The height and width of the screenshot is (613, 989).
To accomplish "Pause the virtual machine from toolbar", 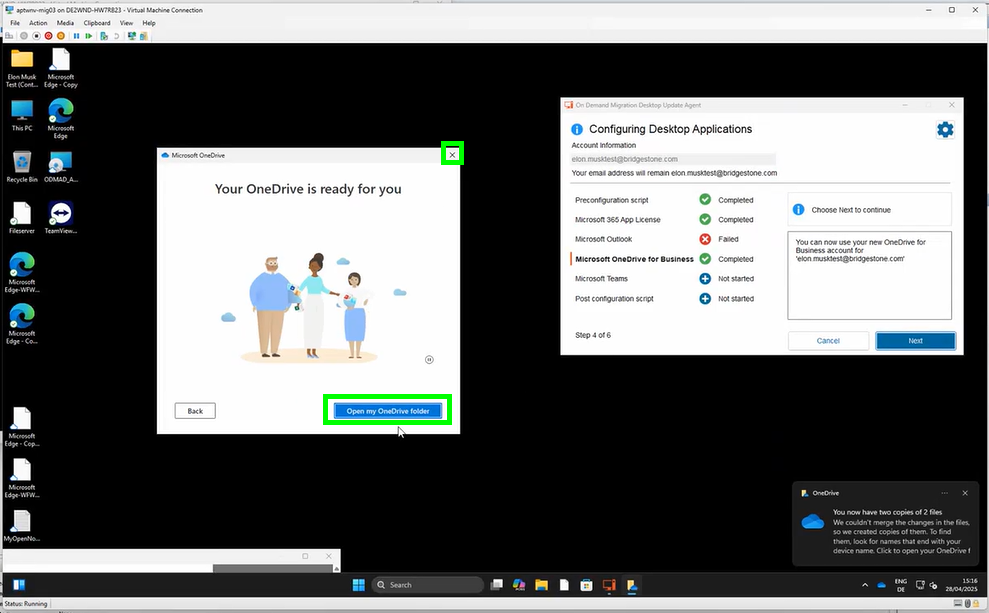I will pos(76,36).
